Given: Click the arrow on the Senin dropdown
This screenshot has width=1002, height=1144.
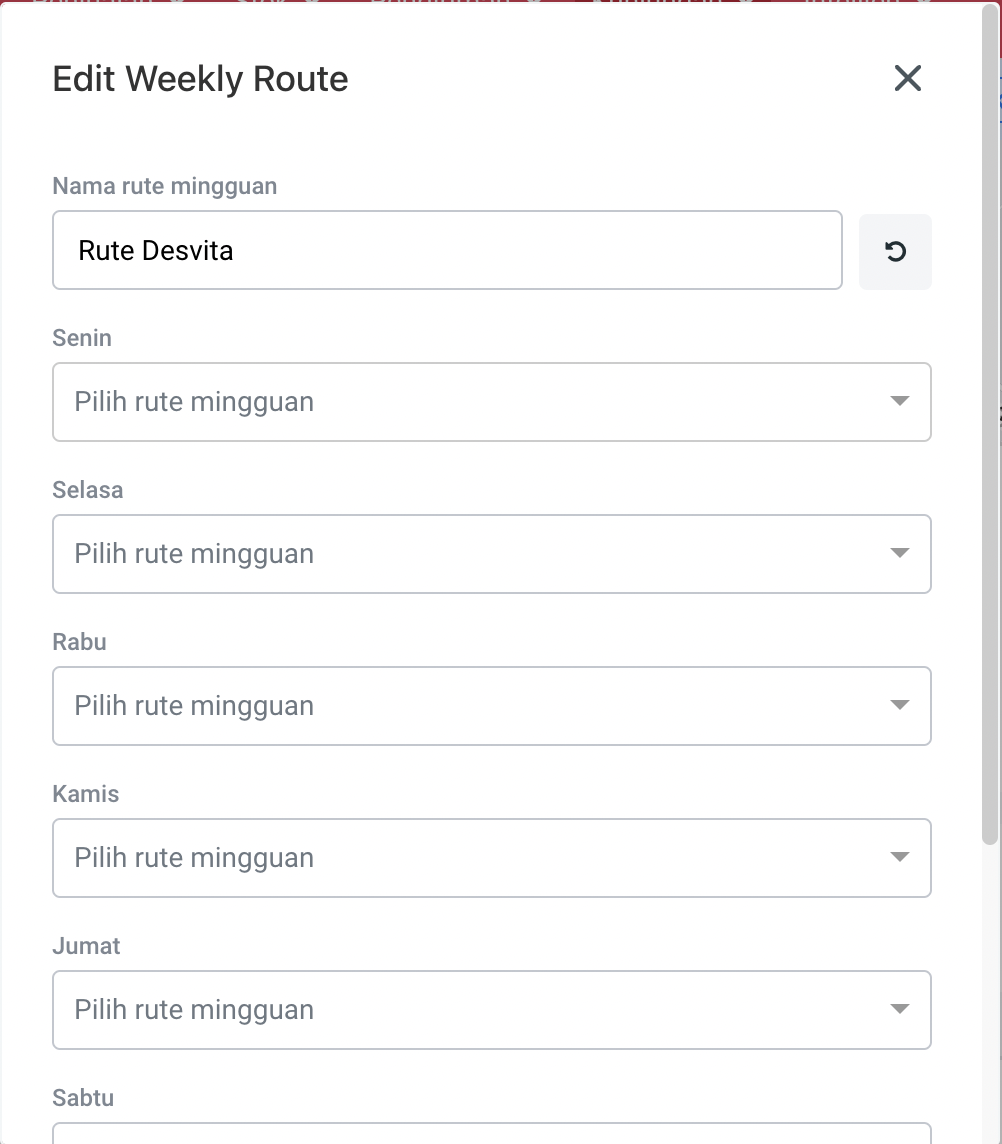Looking at the screenshot, I should pos(899,402).
